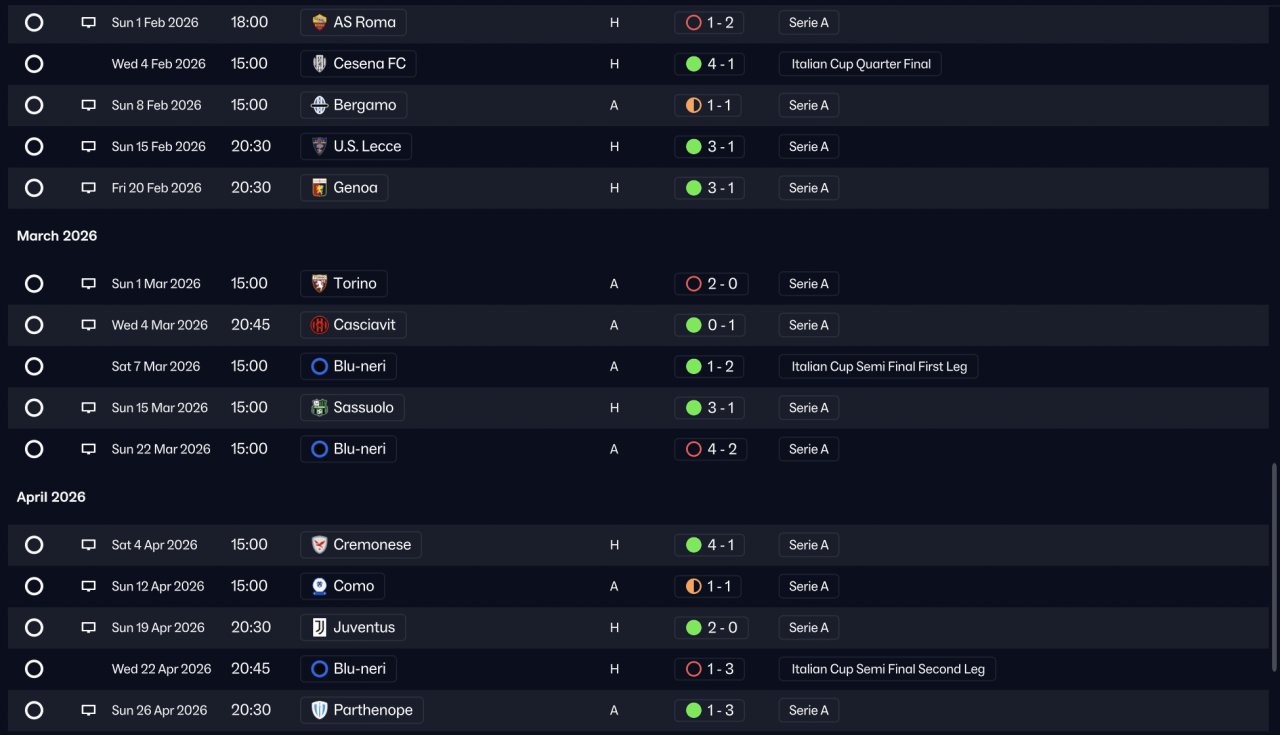Click the TV broadcast icon for Sun 8 Feb
The height and width of the screenshot is (735, 1280).
[x=89, y=105]
